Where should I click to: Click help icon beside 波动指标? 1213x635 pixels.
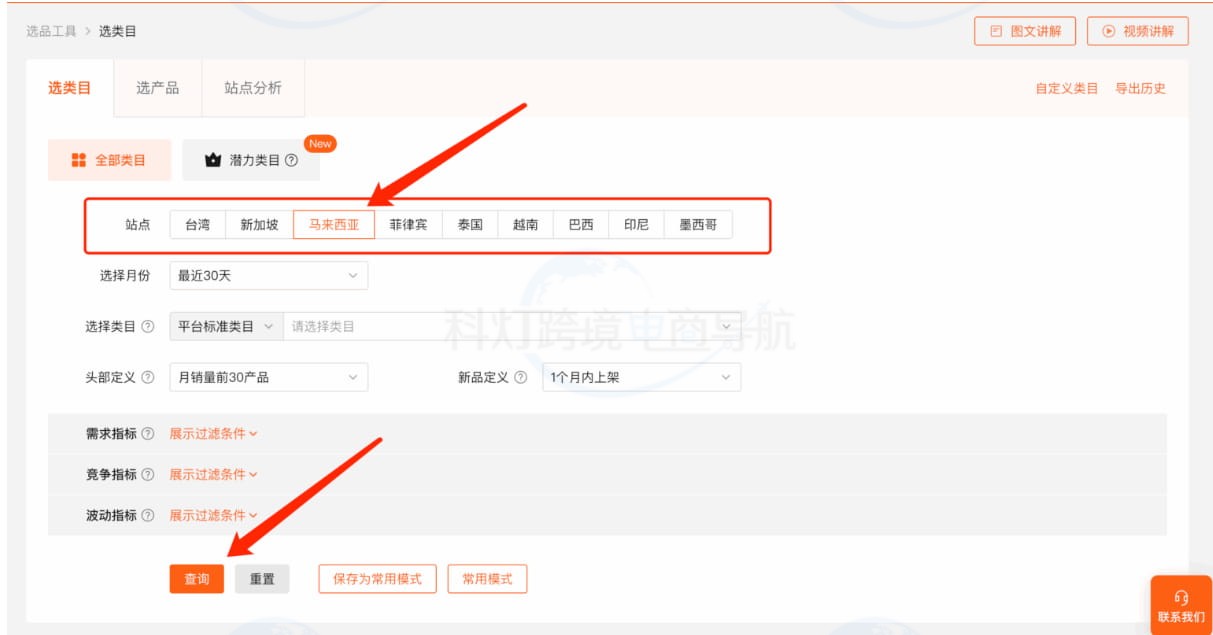(x=148, y=515)
